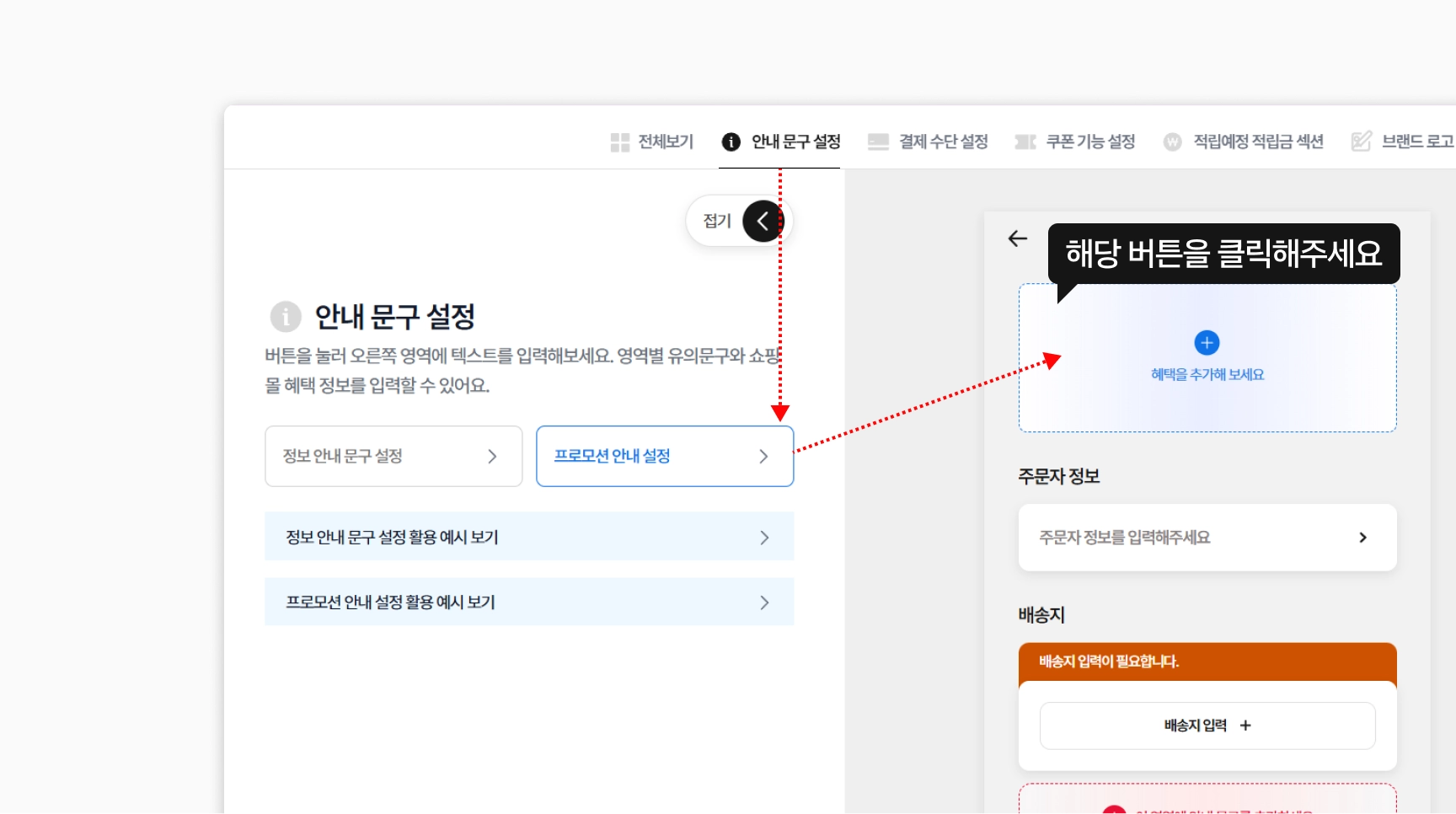Expand 정보 안내 문구 설정 활용 예시 보기
The height and width of the screenshot is (814, 1456).
[529, 537]
